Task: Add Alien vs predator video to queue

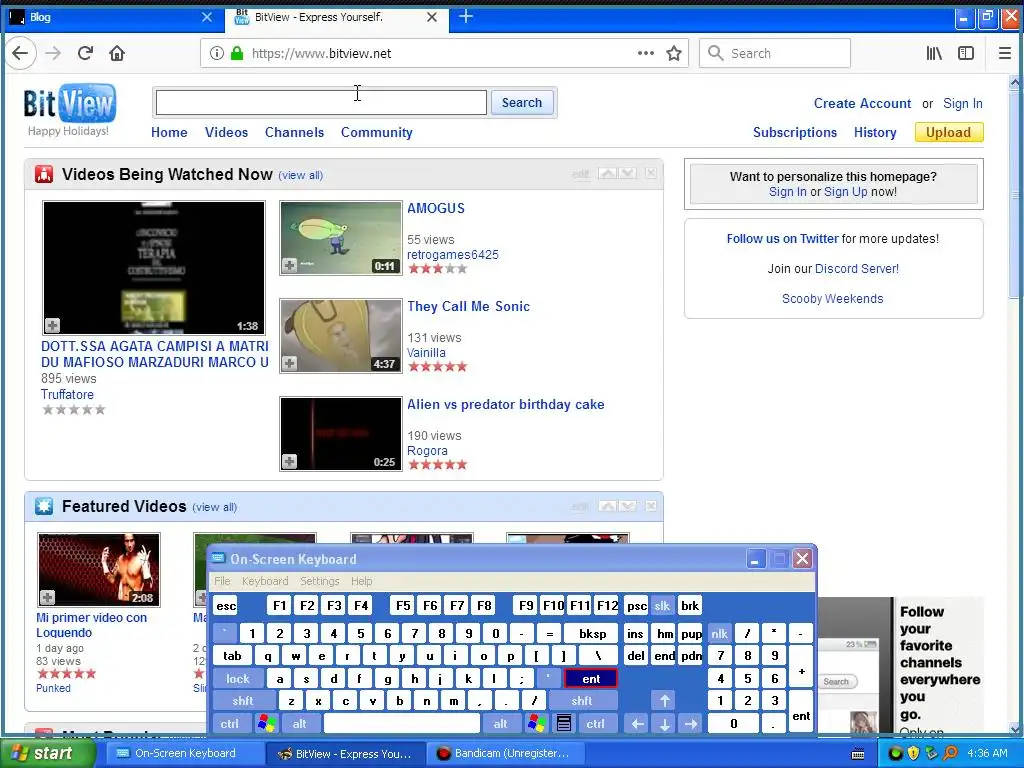Action: point(289,461)
